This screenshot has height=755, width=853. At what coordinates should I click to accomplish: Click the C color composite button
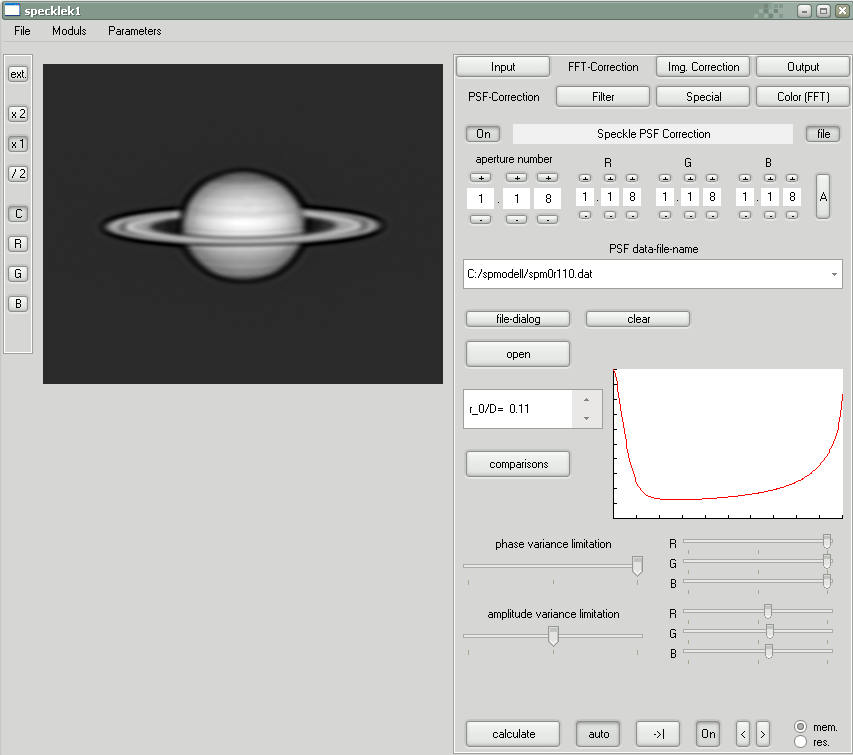18,213
